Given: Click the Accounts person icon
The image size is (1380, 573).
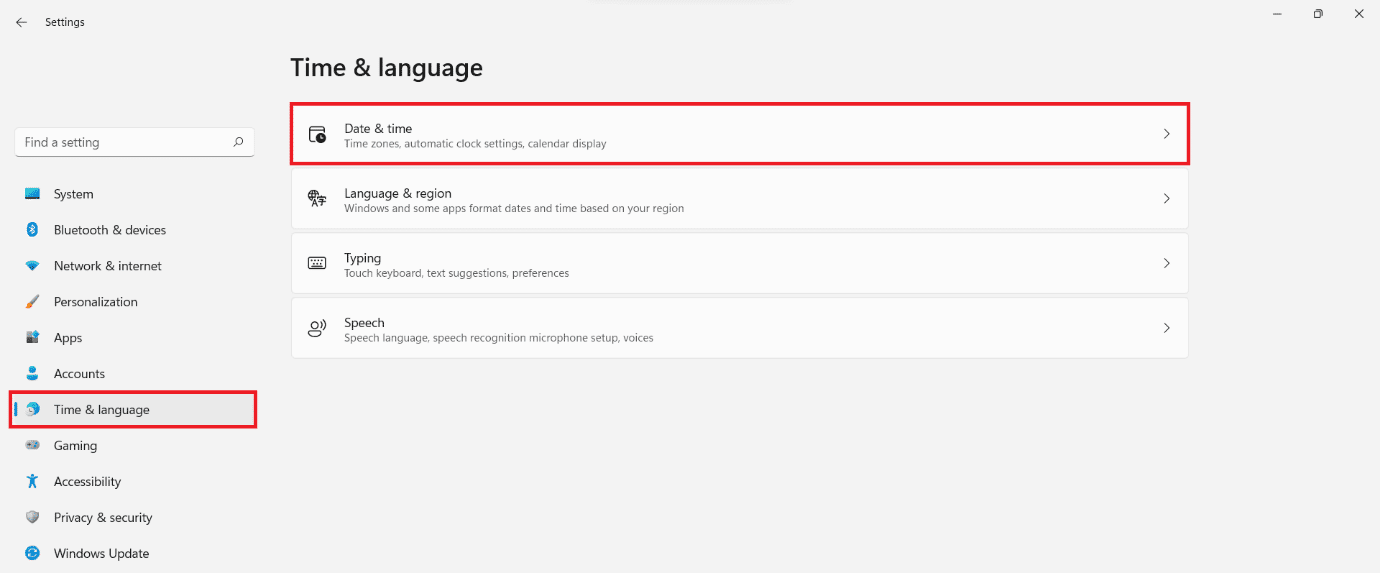Looking at the screenshot, I should click(x=33, y=374).
